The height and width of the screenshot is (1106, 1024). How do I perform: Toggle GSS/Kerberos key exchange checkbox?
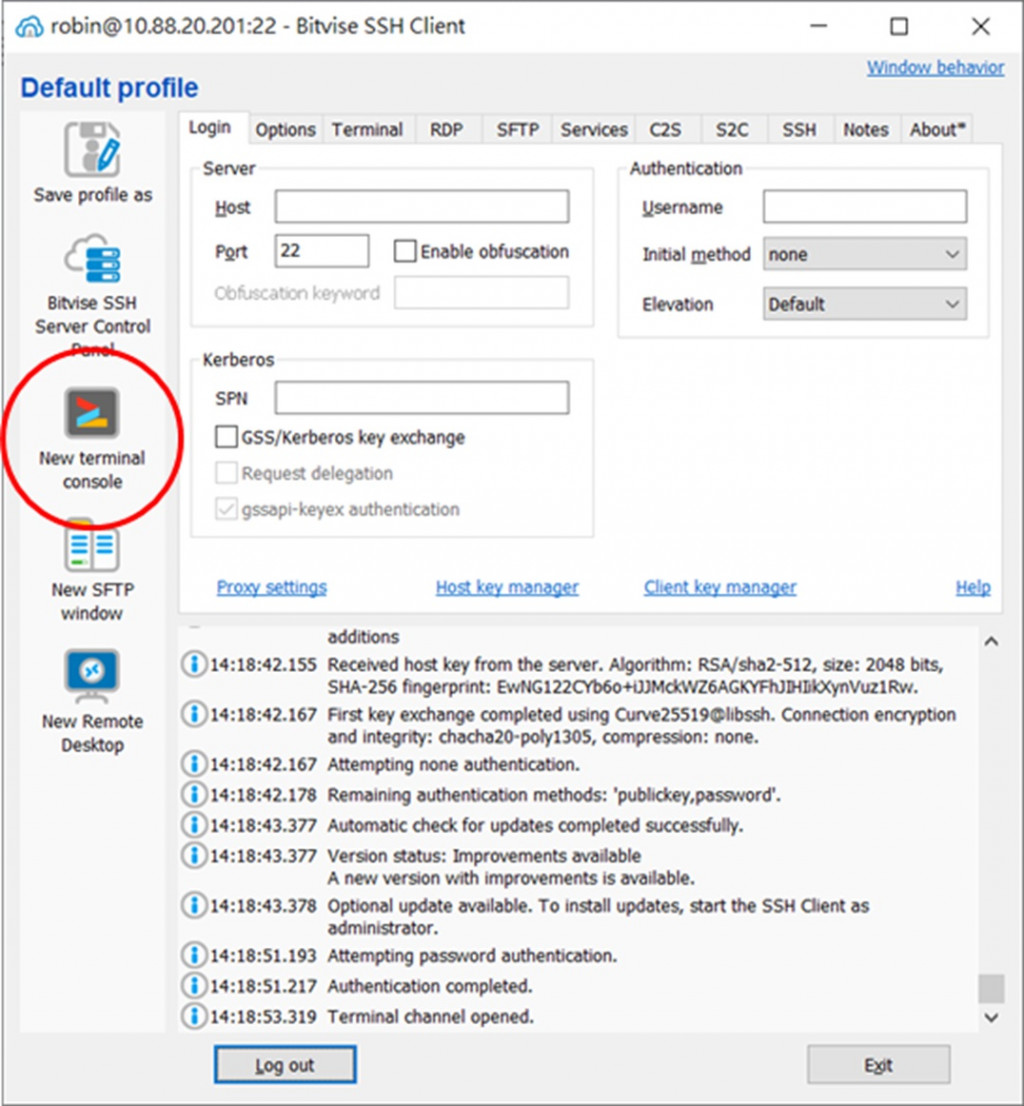(x=226, y=437)
